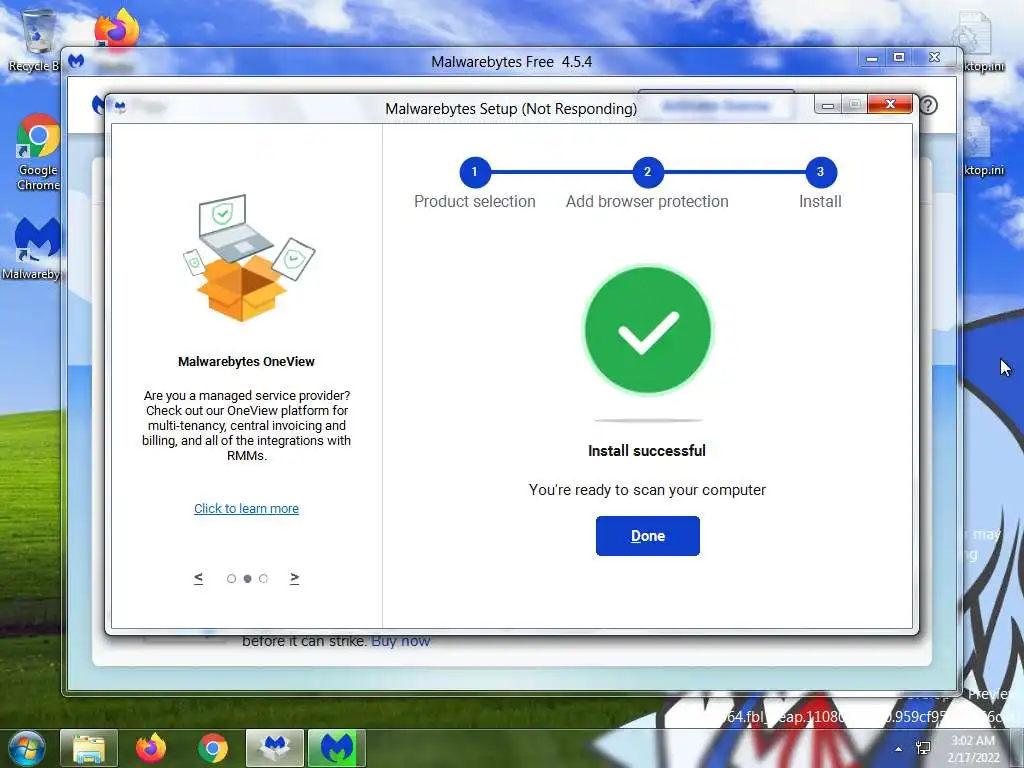Viewport: 1024px width, 768px height.
Task: Open Google Chrome desktop shortcut
Action: tap(38, 152)
